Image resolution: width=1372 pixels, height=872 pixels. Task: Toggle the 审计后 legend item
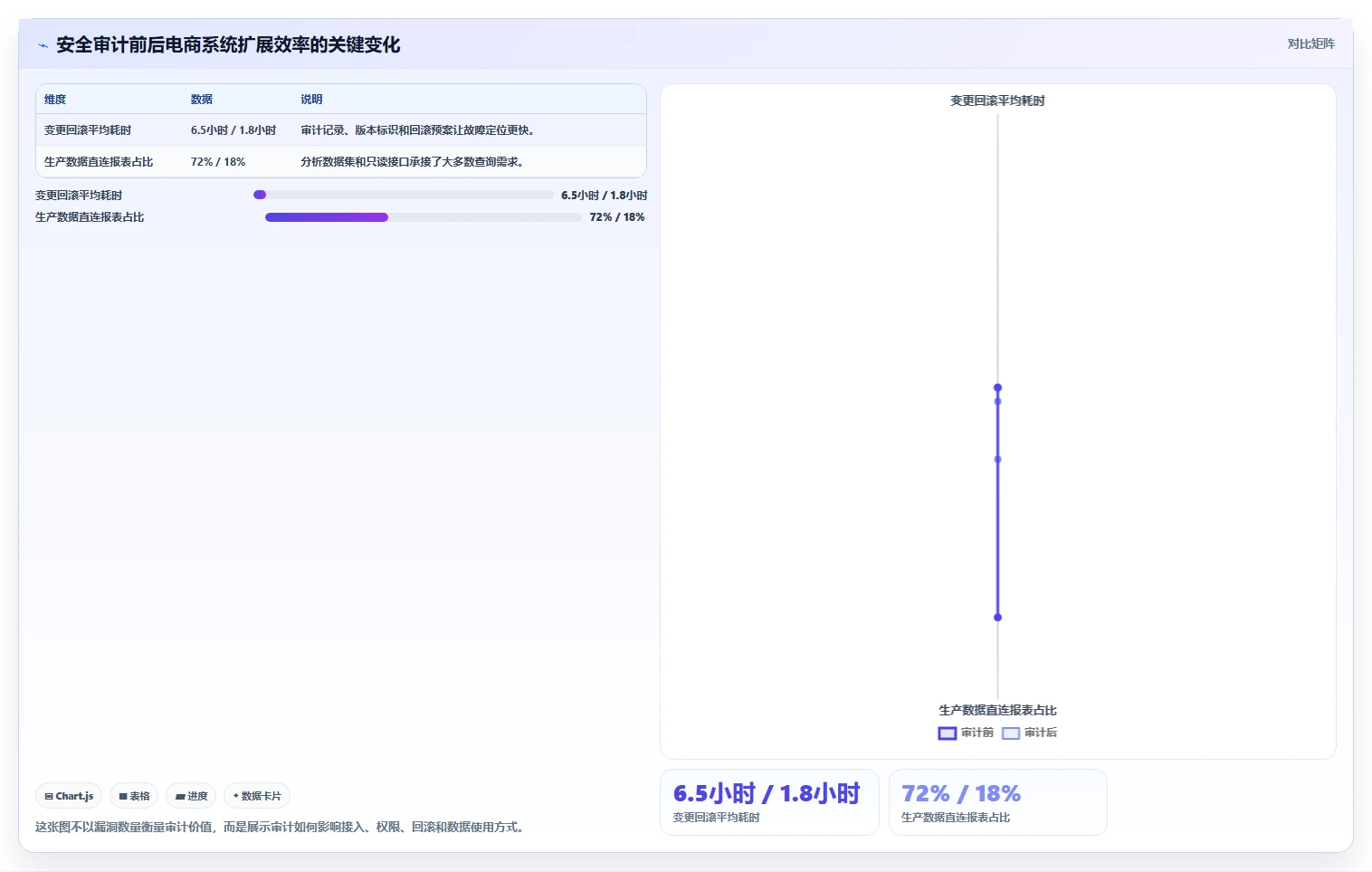(x=1029, y=733)
